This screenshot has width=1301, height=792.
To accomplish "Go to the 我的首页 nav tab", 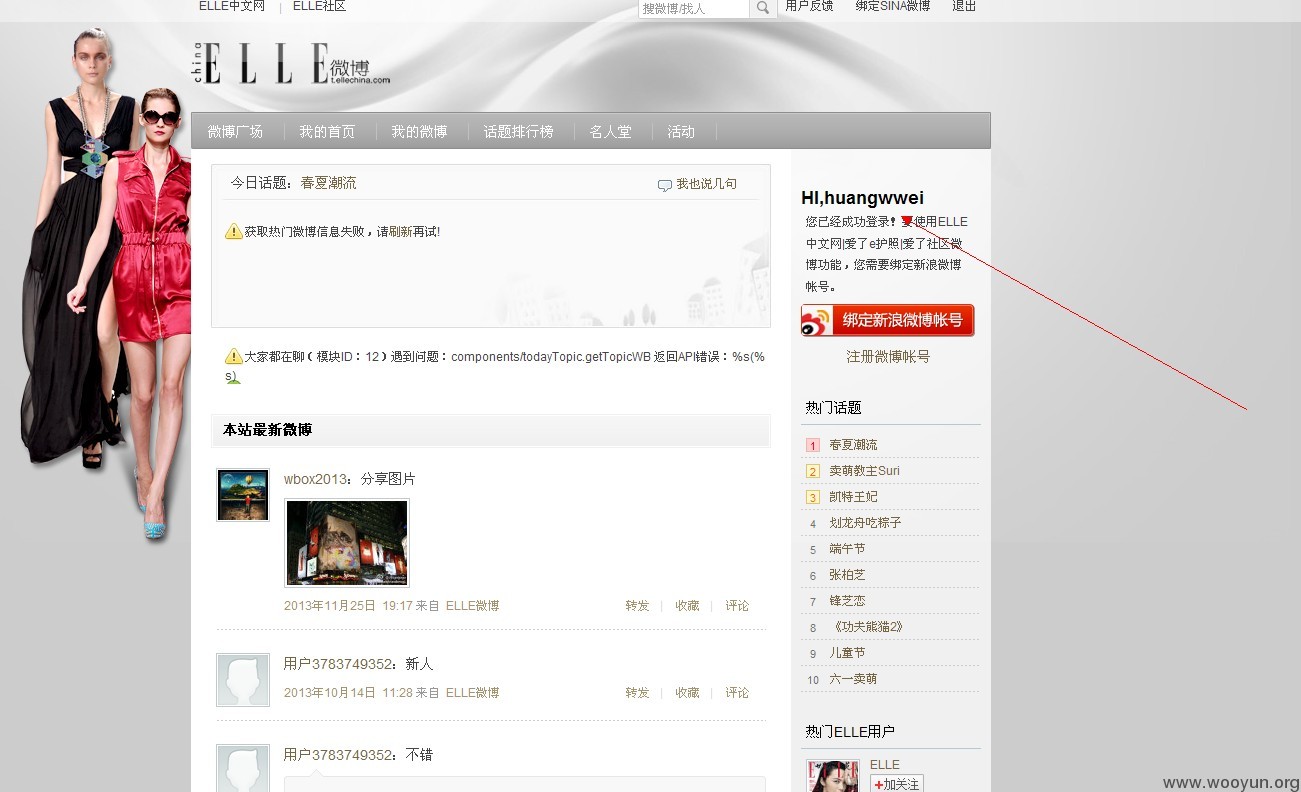I will (x=327, y=131).
